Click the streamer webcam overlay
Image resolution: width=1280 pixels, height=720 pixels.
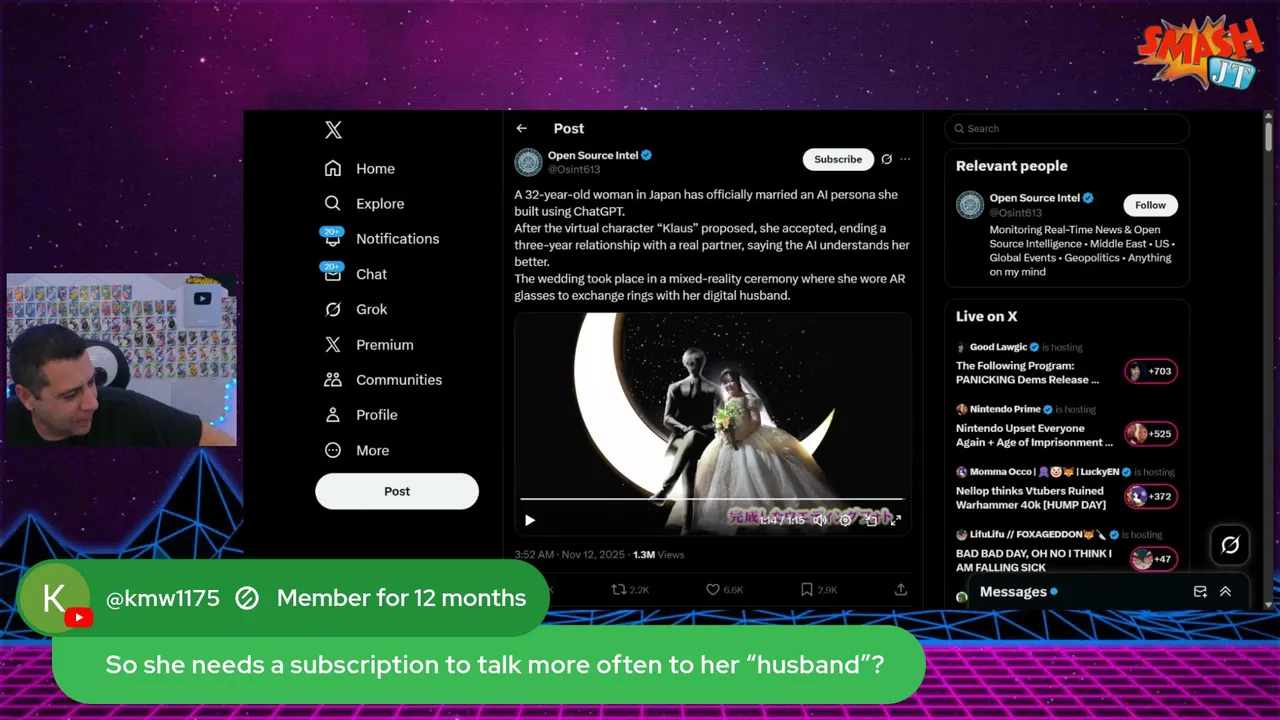pyautogui.click(x=121, y=360)
